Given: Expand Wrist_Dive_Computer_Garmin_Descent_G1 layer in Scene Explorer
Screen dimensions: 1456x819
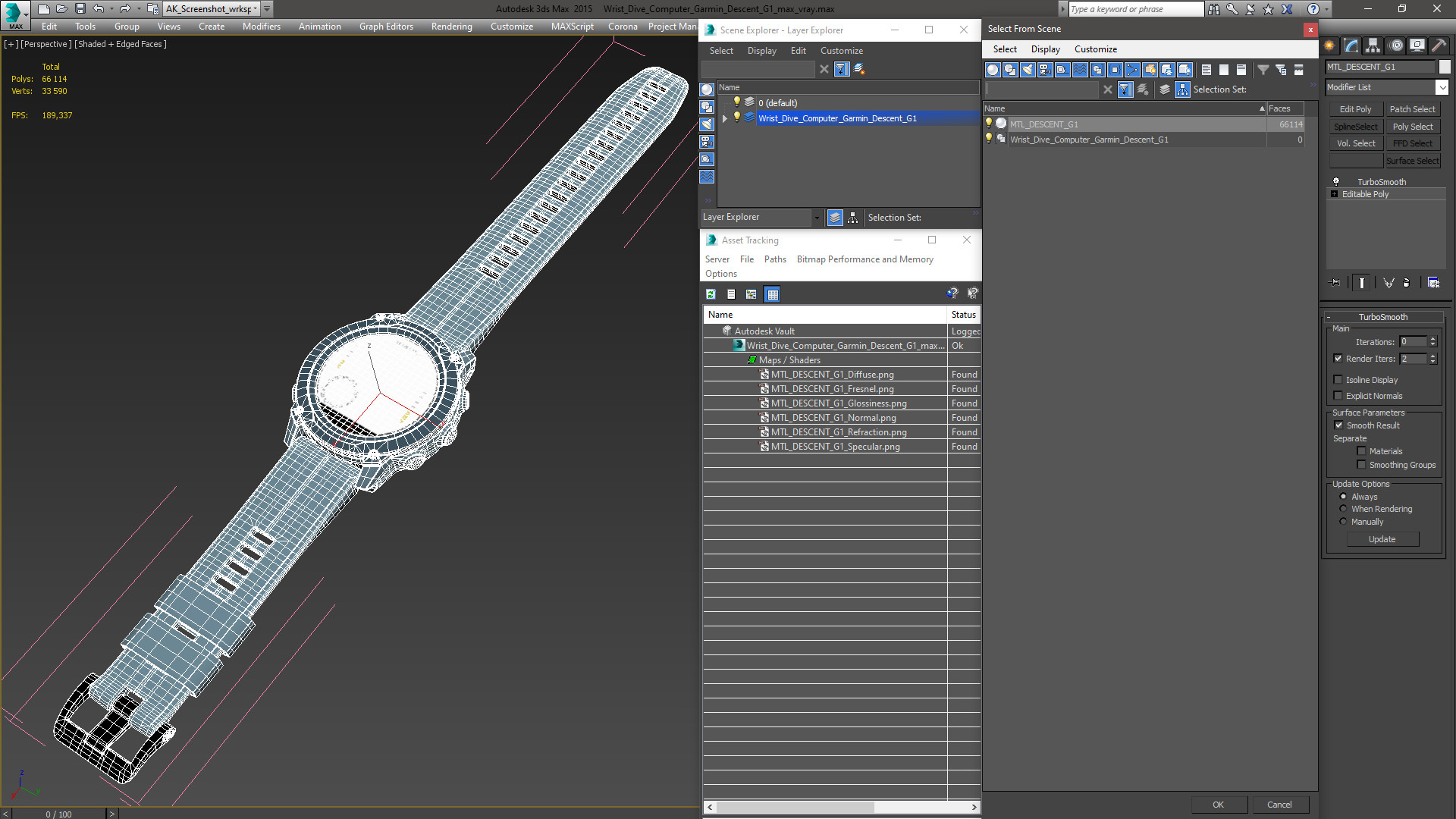Looking at the screenshot, I should tap(724, 118).
